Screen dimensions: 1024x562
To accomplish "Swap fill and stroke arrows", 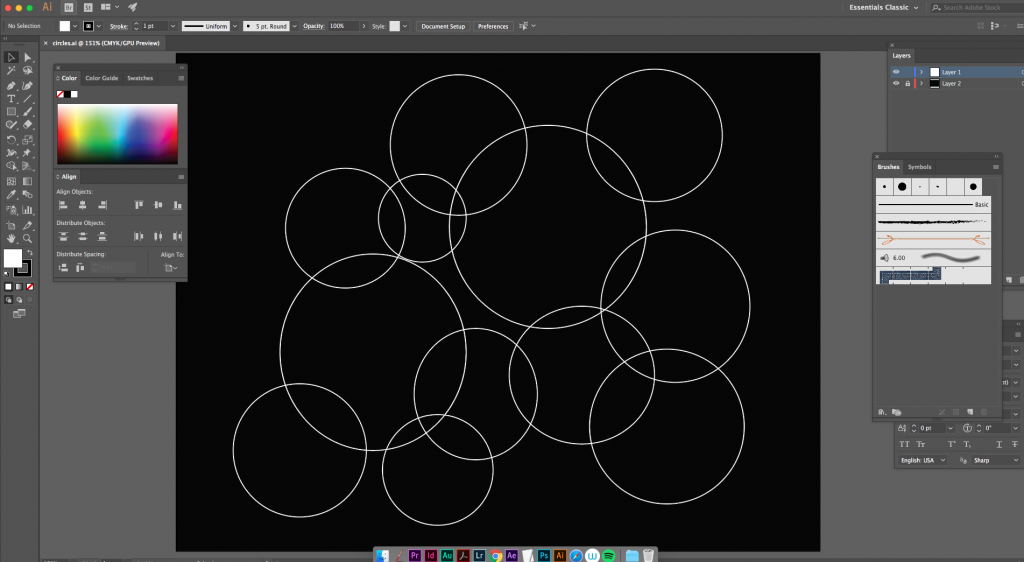I will 29,253.
